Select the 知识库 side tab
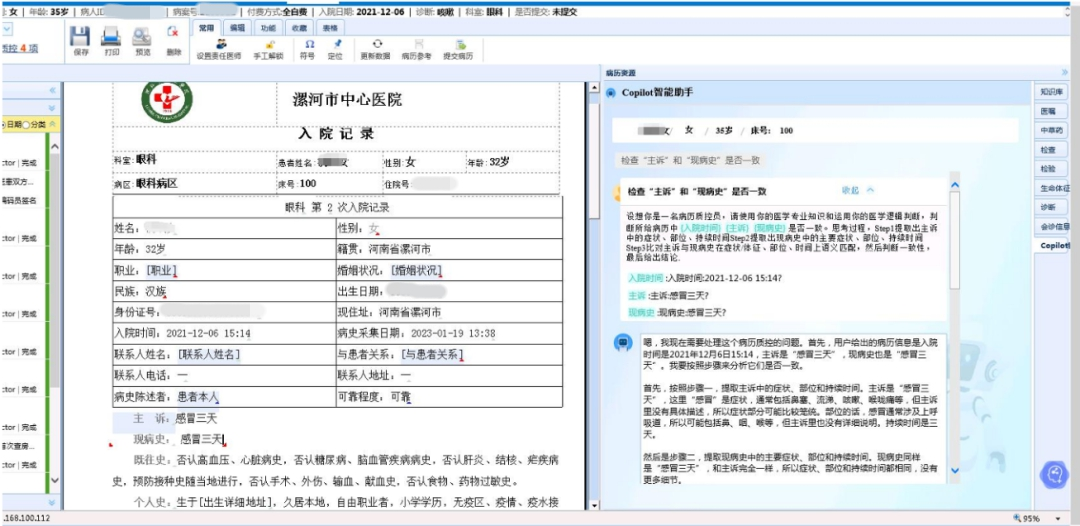This screenshot has height=526, width=1080. [x=1052, y=92]
